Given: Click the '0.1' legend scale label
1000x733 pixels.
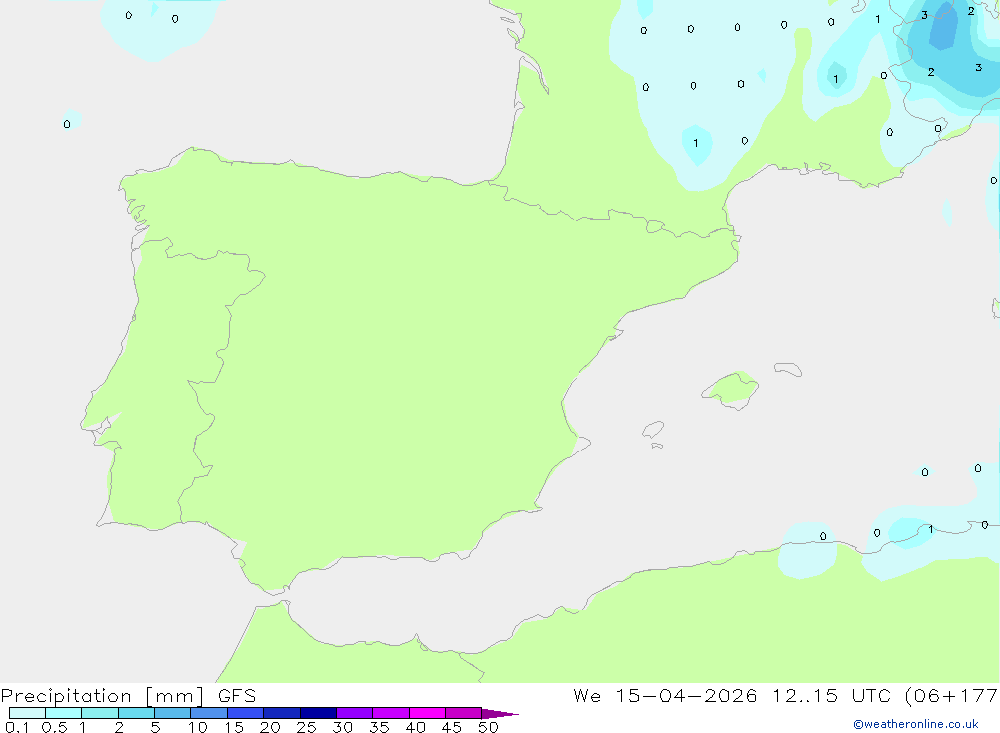Looking at the screenshot, I should pyautogui.click(x=17, y=727).
